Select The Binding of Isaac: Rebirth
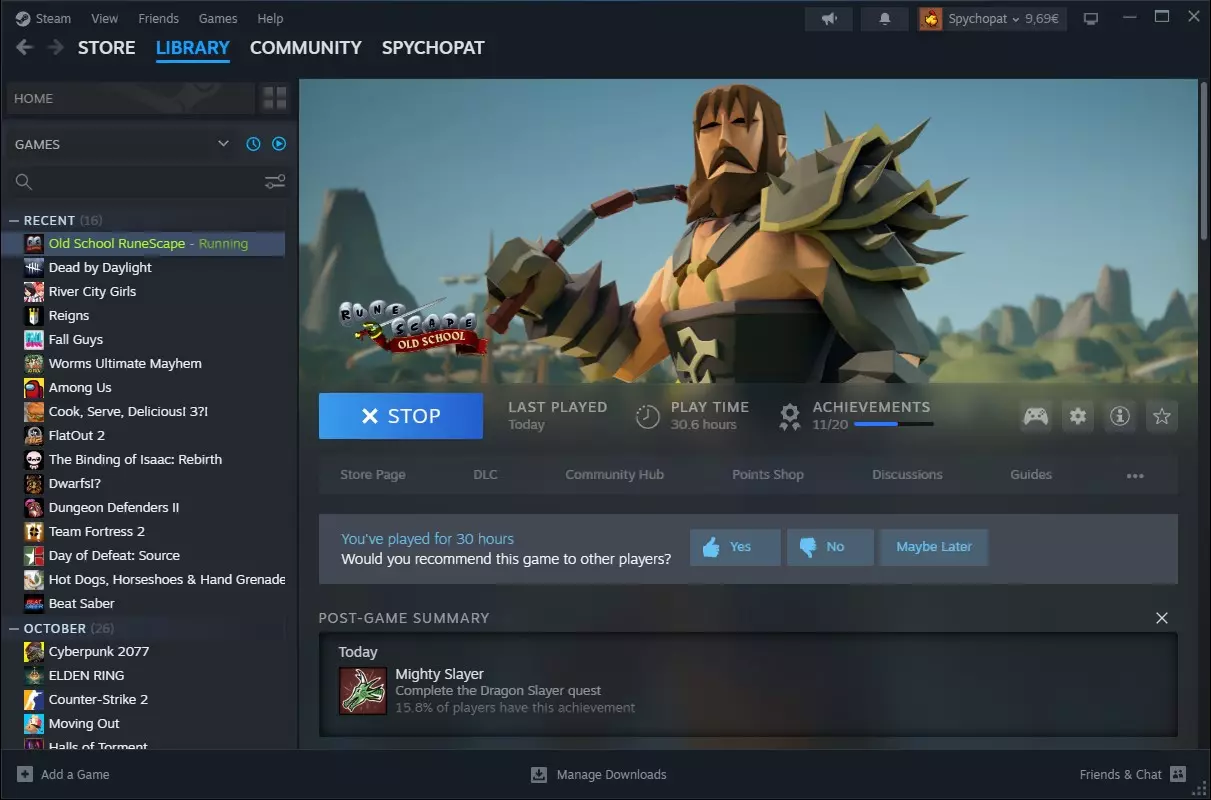Viewport: 1211px width, 800px height. pos(144,460)
